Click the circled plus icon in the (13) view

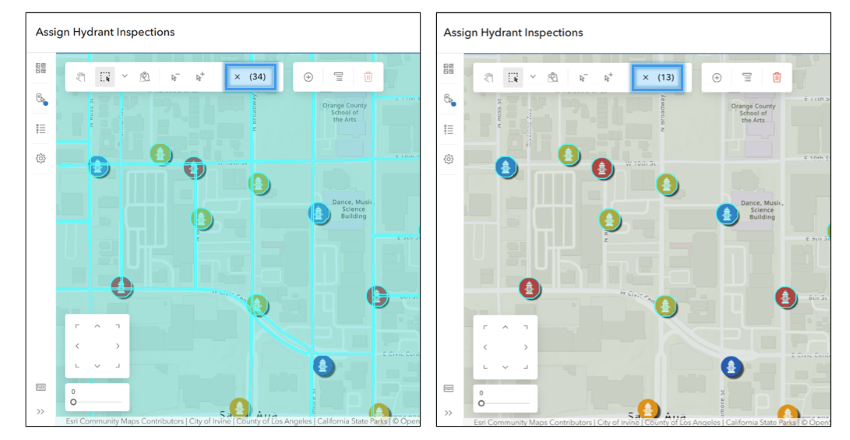717,77
